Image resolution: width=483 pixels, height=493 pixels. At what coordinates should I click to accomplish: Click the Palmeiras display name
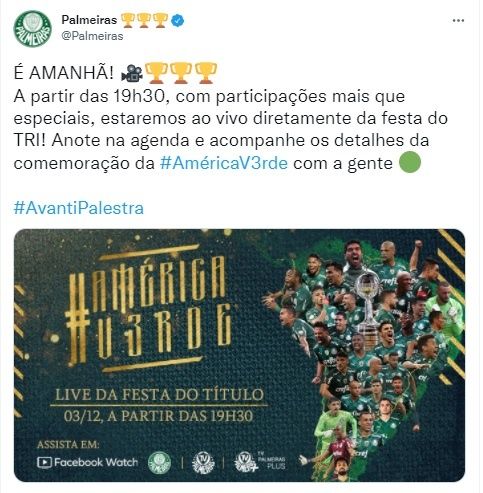(x=89, y=20)
